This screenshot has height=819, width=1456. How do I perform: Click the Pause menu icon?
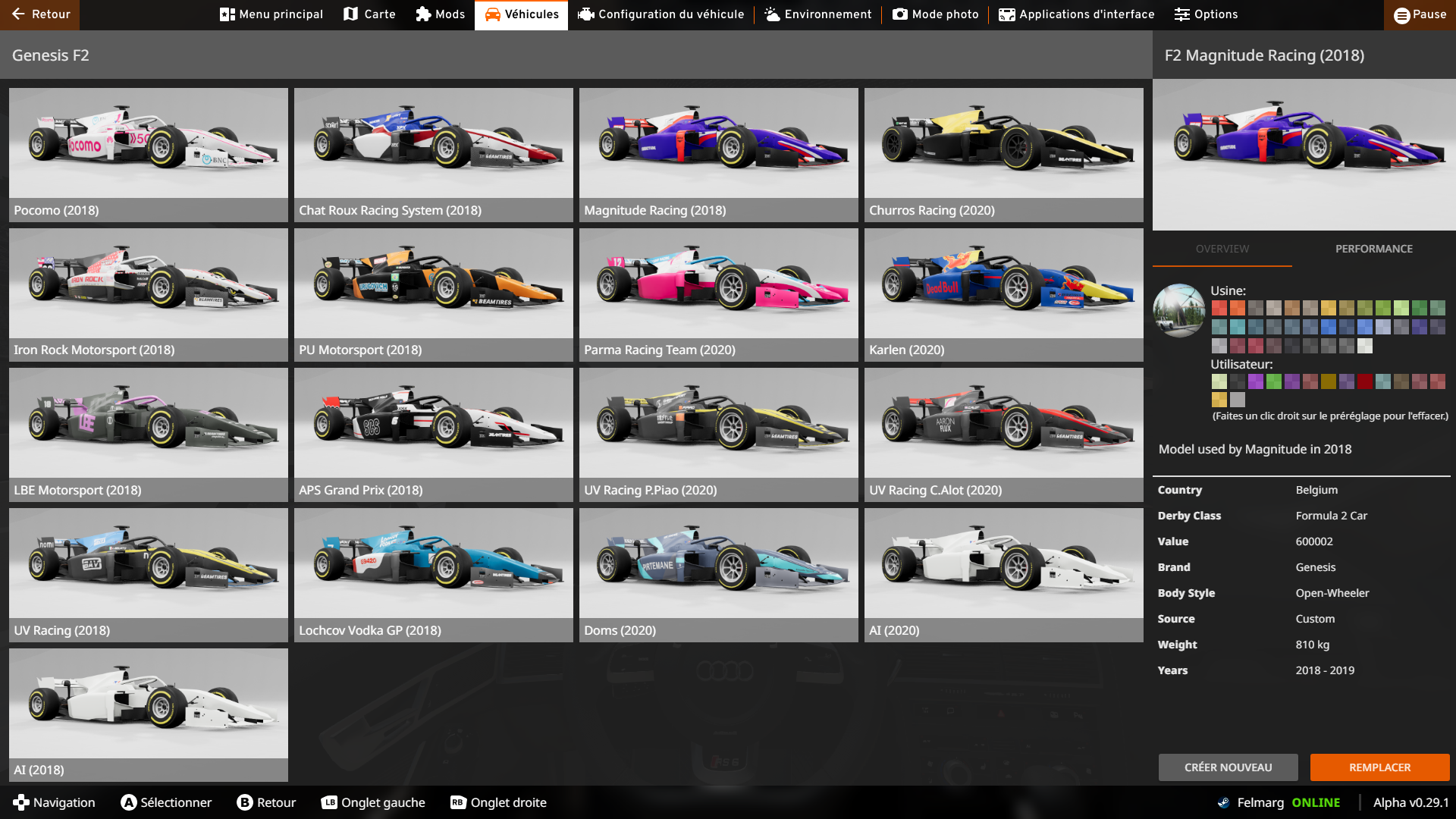click(1402, 14)
